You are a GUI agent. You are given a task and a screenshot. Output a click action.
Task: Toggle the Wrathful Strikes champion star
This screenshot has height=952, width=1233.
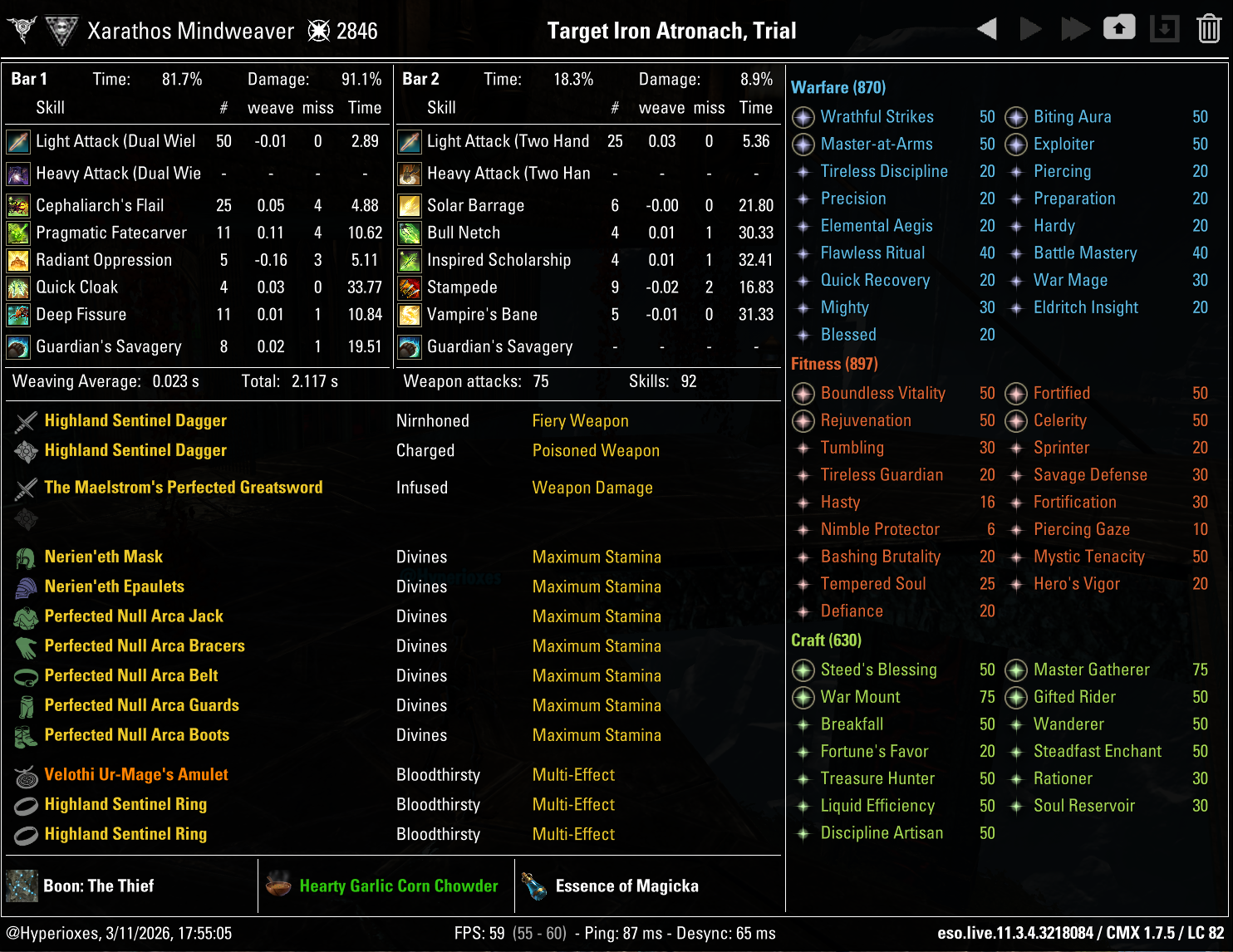(x=803, y=117)
